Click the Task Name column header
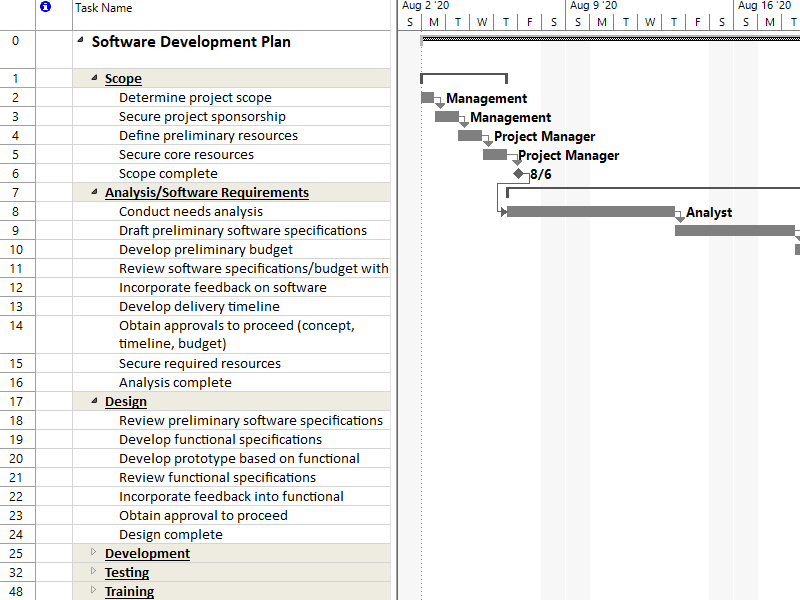800x600 pixels. 104,8
